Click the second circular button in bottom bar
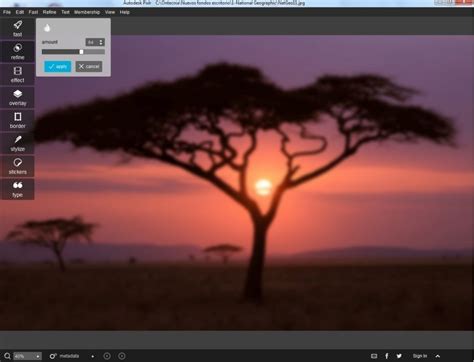The height and width of the screenshot is (362, 474). click(x=122, y=356)
